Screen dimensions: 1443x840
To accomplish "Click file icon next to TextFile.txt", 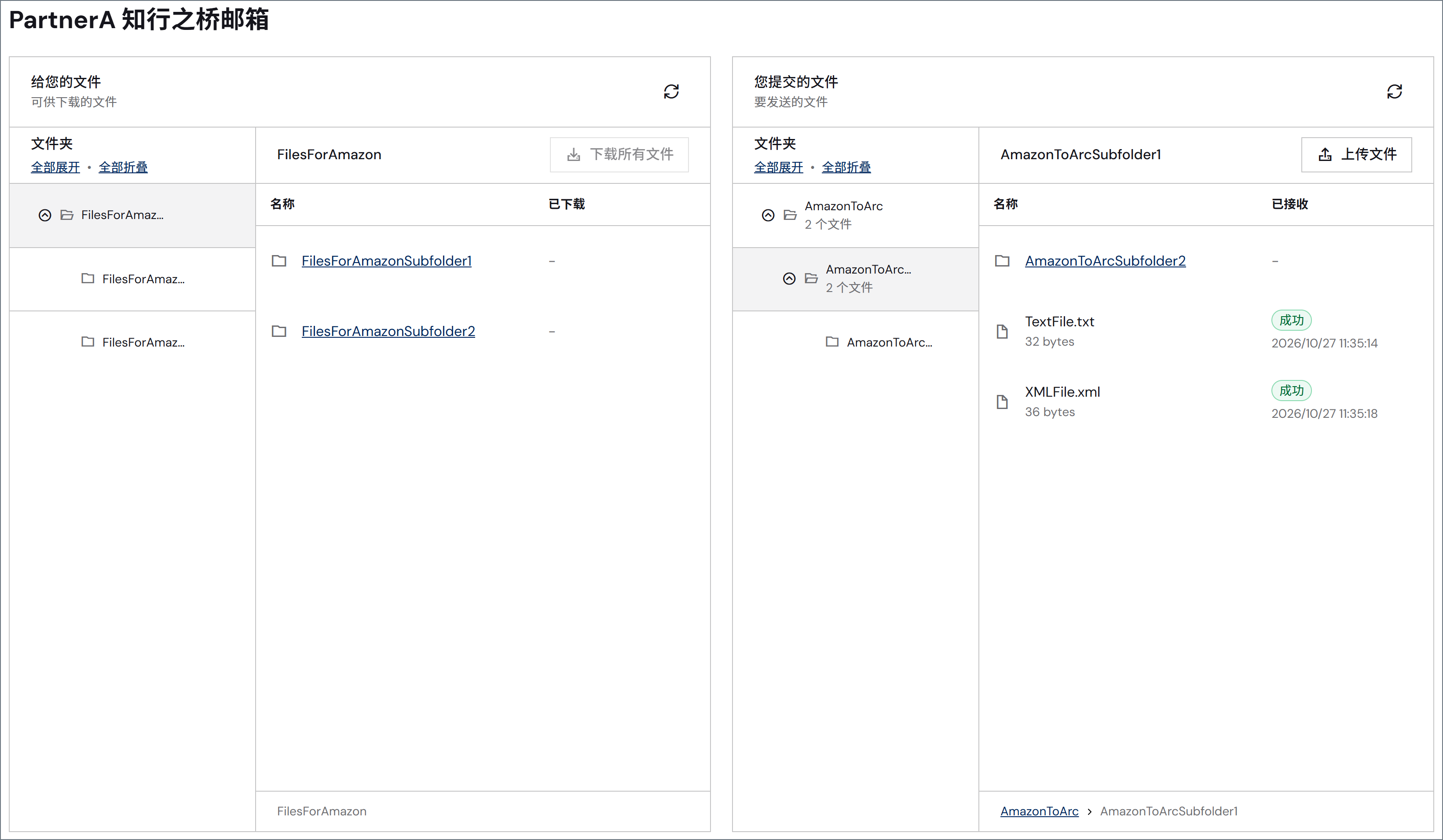I will coord(1002,331).
